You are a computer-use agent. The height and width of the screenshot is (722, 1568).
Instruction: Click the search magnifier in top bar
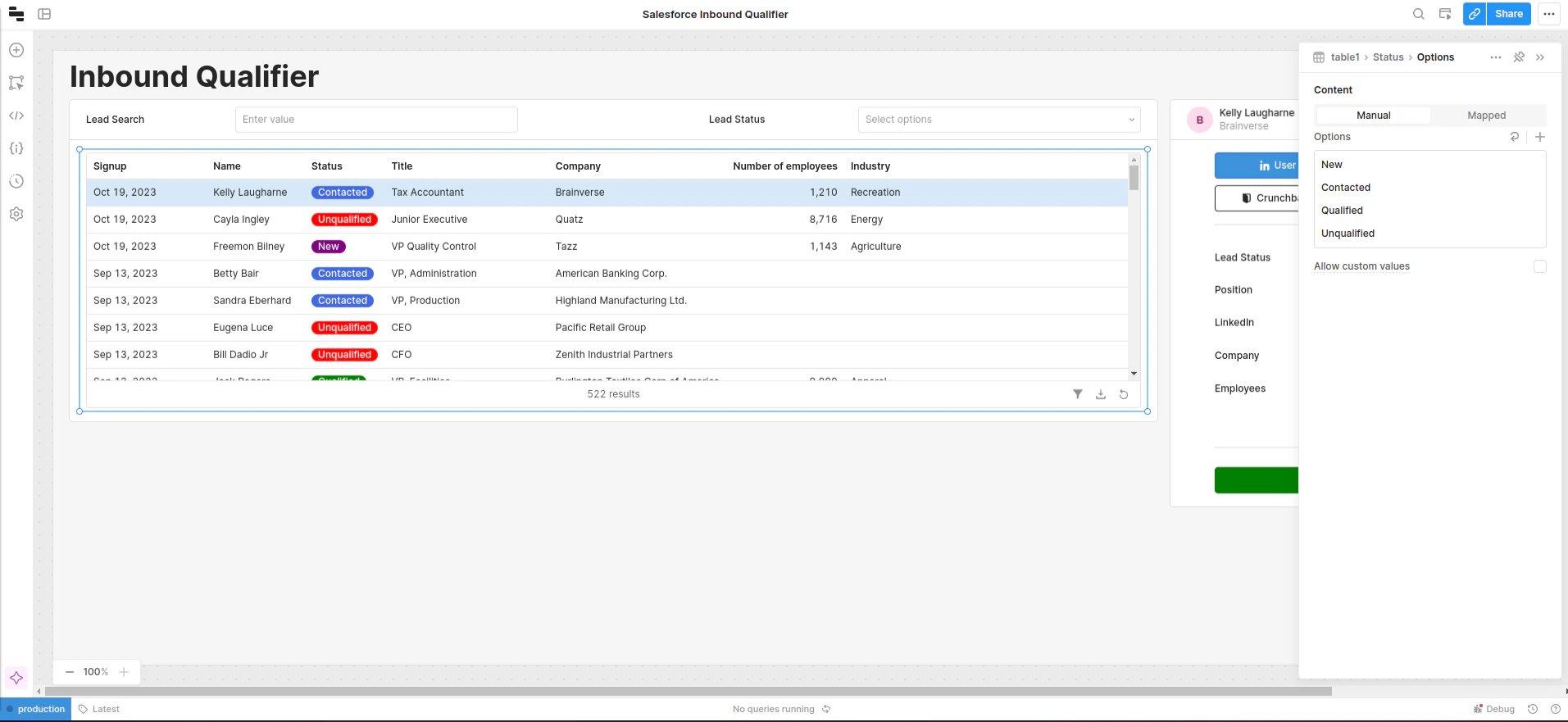[1419, 14]
